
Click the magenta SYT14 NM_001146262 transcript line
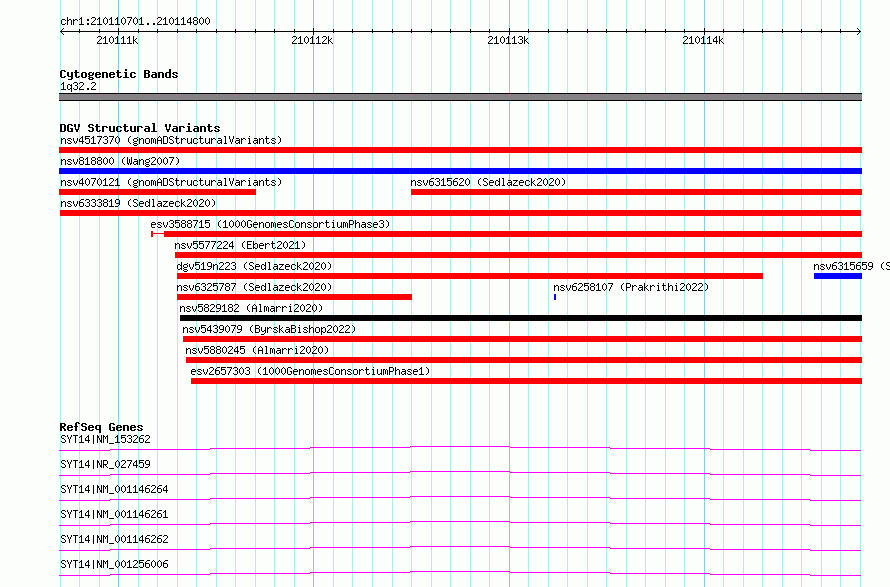point(460,548)
